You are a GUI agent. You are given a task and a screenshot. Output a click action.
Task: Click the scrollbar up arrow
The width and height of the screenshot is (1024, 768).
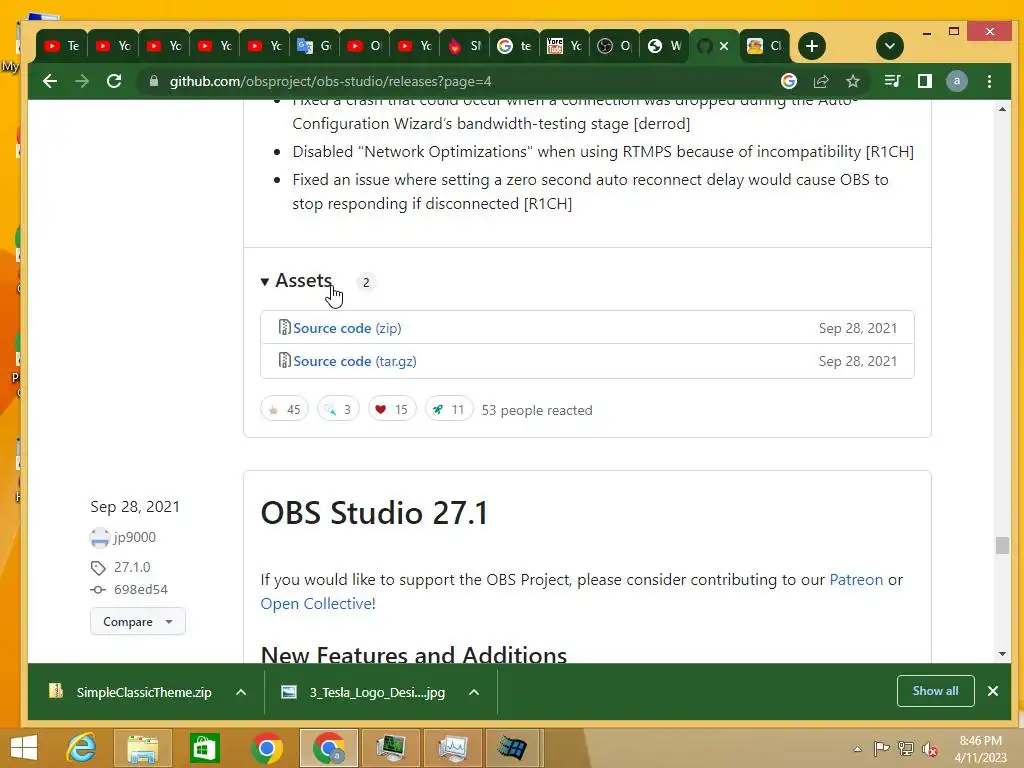point(1002,109)
